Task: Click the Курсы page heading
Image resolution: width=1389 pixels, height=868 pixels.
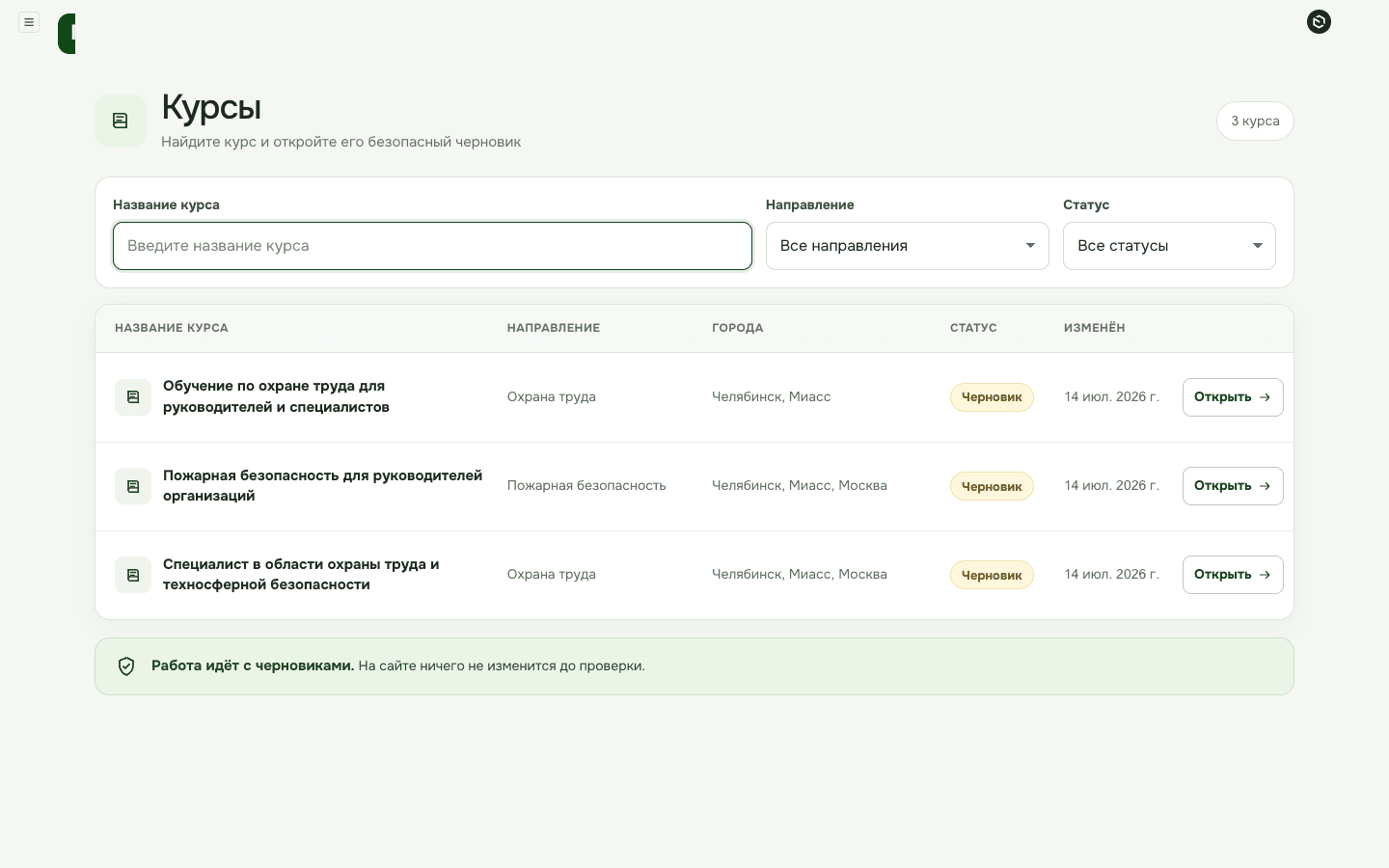Action: pyautogui.click(x=211, y=108)
